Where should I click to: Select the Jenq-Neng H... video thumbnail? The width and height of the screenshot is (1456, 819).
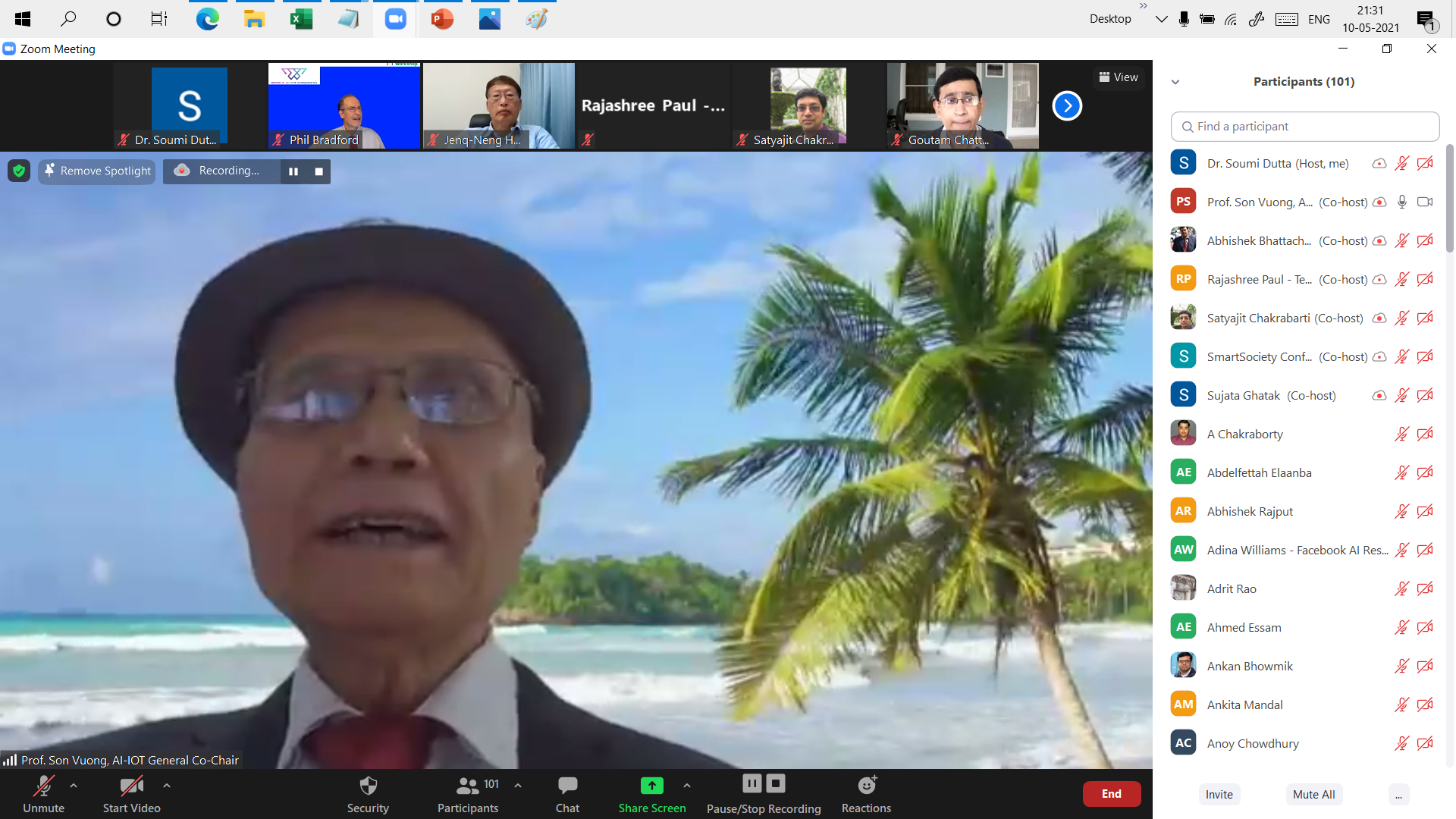(498, 105)
